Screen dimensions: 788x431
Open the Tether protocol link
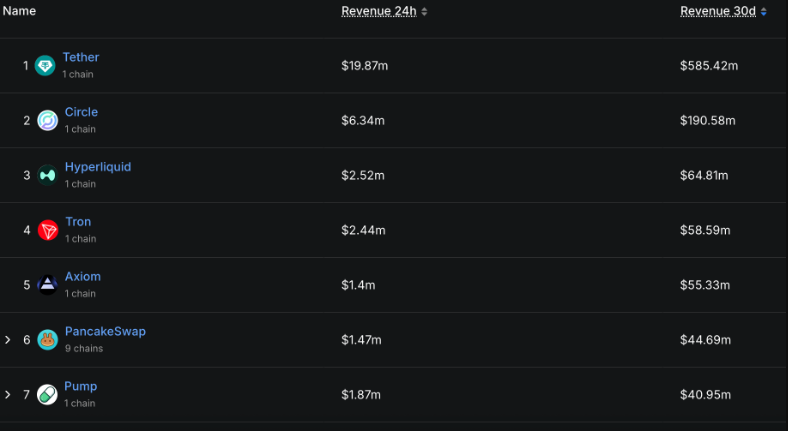click(x=81, y=58)
